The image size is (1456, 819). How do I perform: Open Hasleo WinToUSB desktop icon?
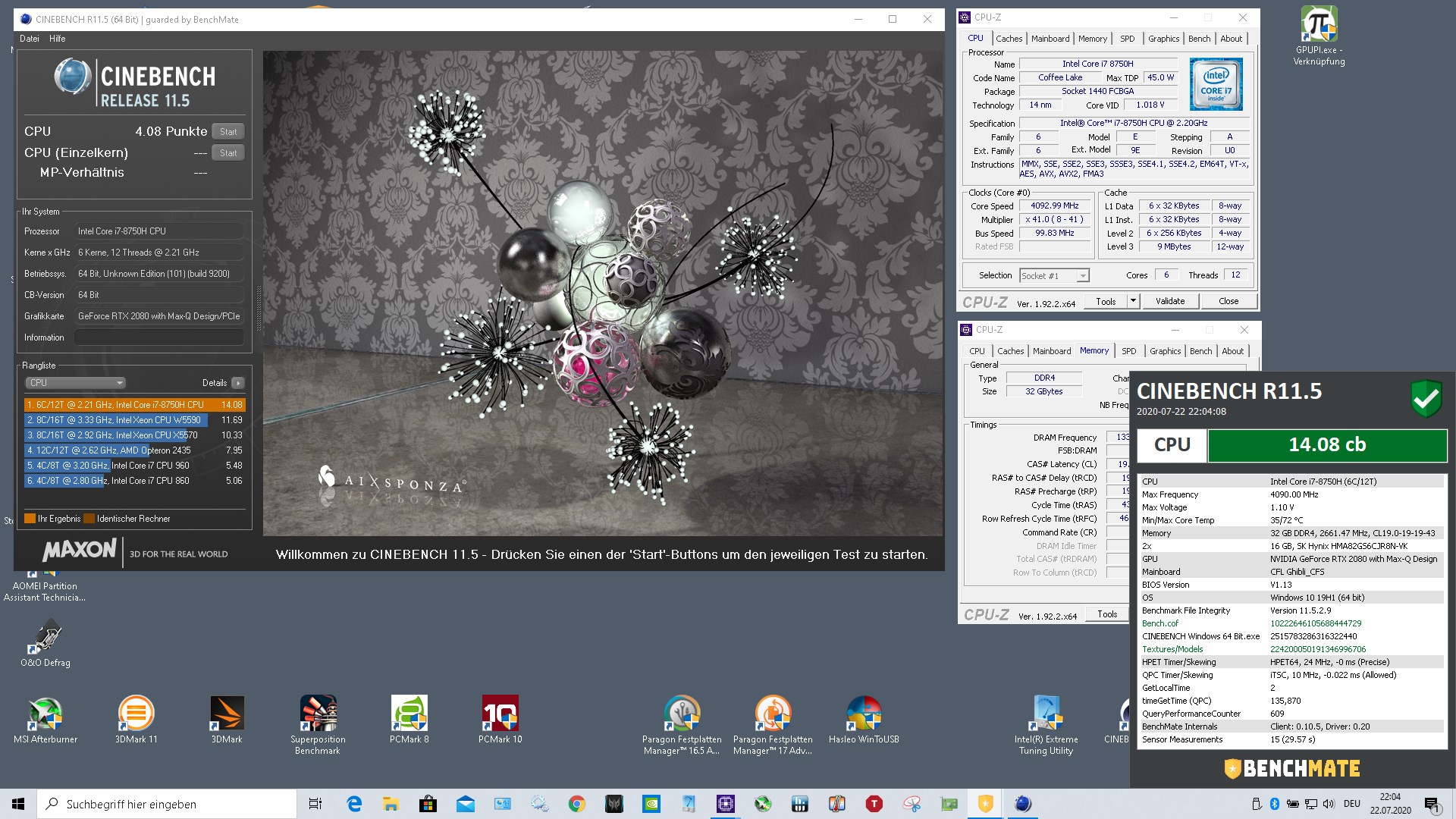pos(864,720)
